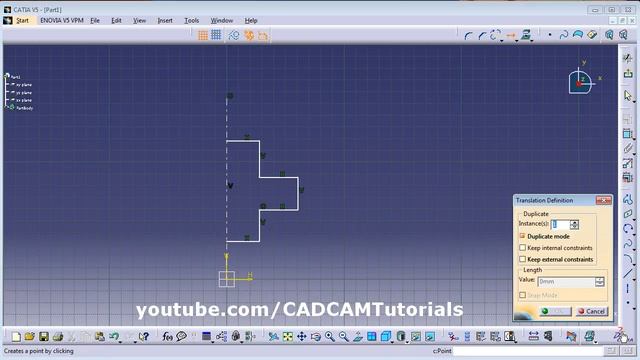The width and height of the screenshot is (640, 360).
Task: Toggle Geometrical Constraints icon
Action: point(249,36)
